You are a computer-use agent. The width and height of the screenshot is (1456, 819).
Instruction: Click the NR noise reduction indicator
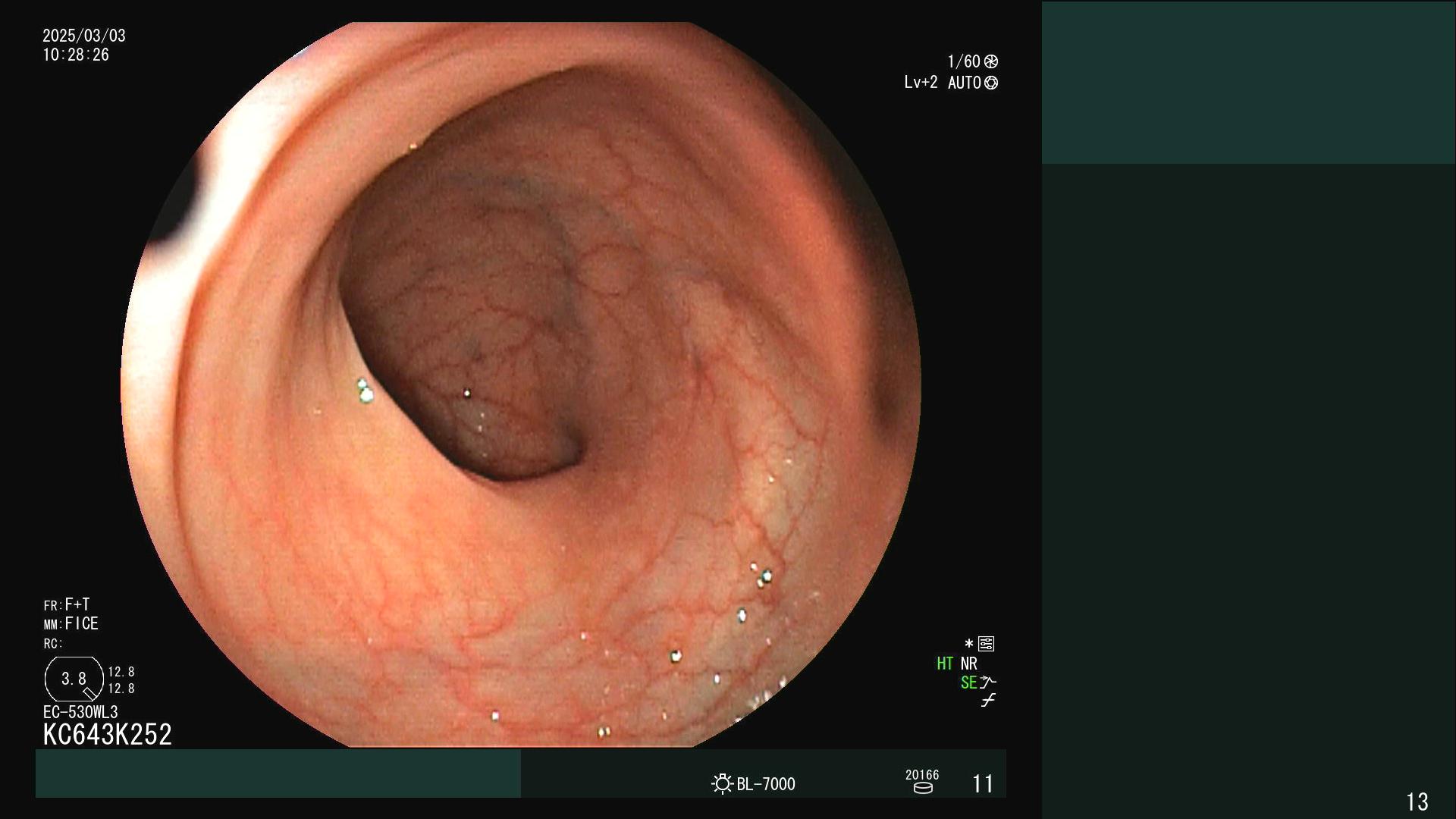(969, 664)
